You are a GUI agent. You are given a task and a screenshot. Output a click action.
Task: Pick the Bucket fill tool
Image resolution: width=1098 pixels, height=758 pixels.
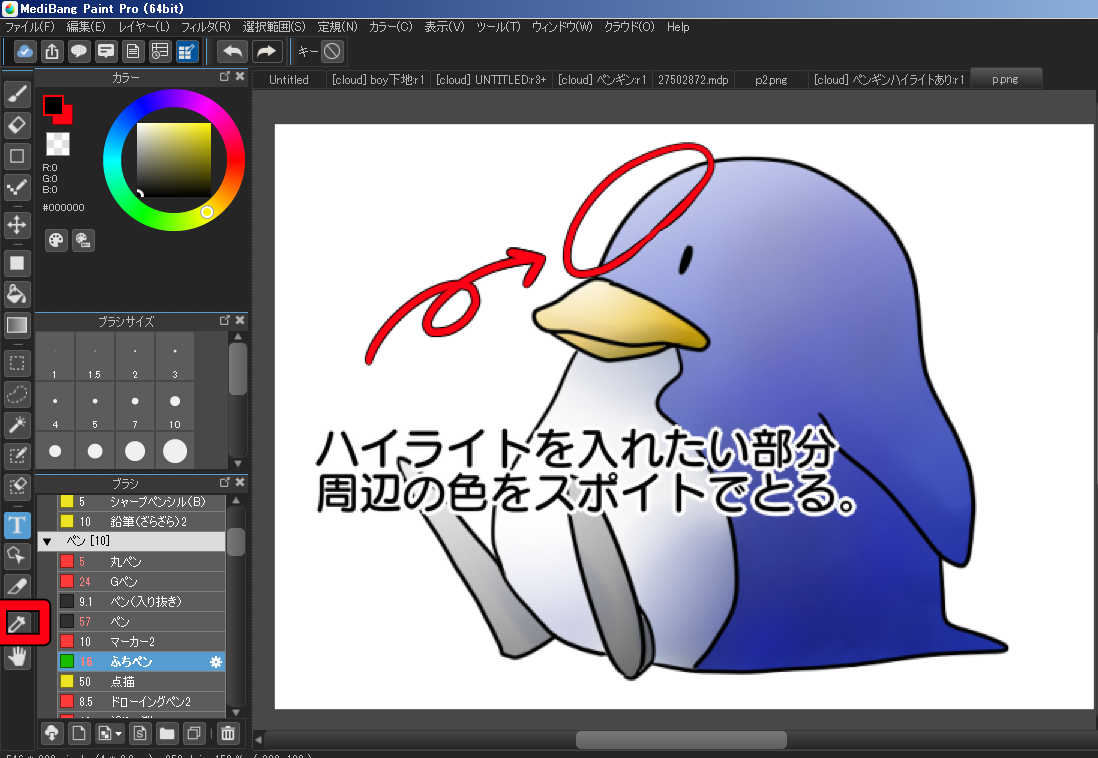point(17,294)
